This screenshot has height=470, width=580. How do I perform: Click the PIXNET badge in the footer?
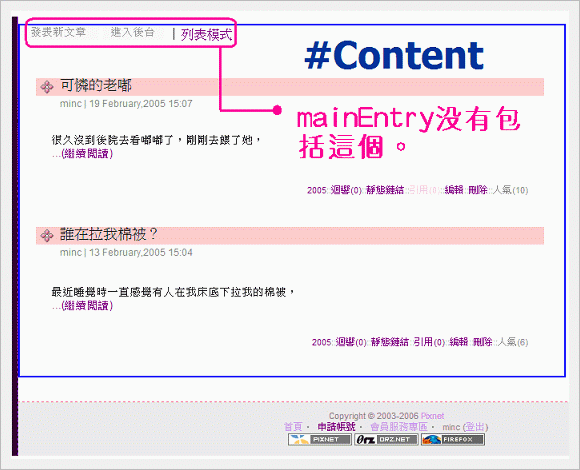pyautogui.click(x=320, y=439)
